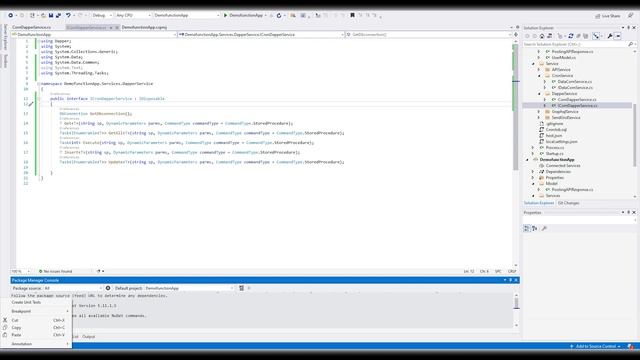
Task: Click the Preview Selected Items icon in Solution Explorer
Action: pyautogui.click(x=618, y=36)
